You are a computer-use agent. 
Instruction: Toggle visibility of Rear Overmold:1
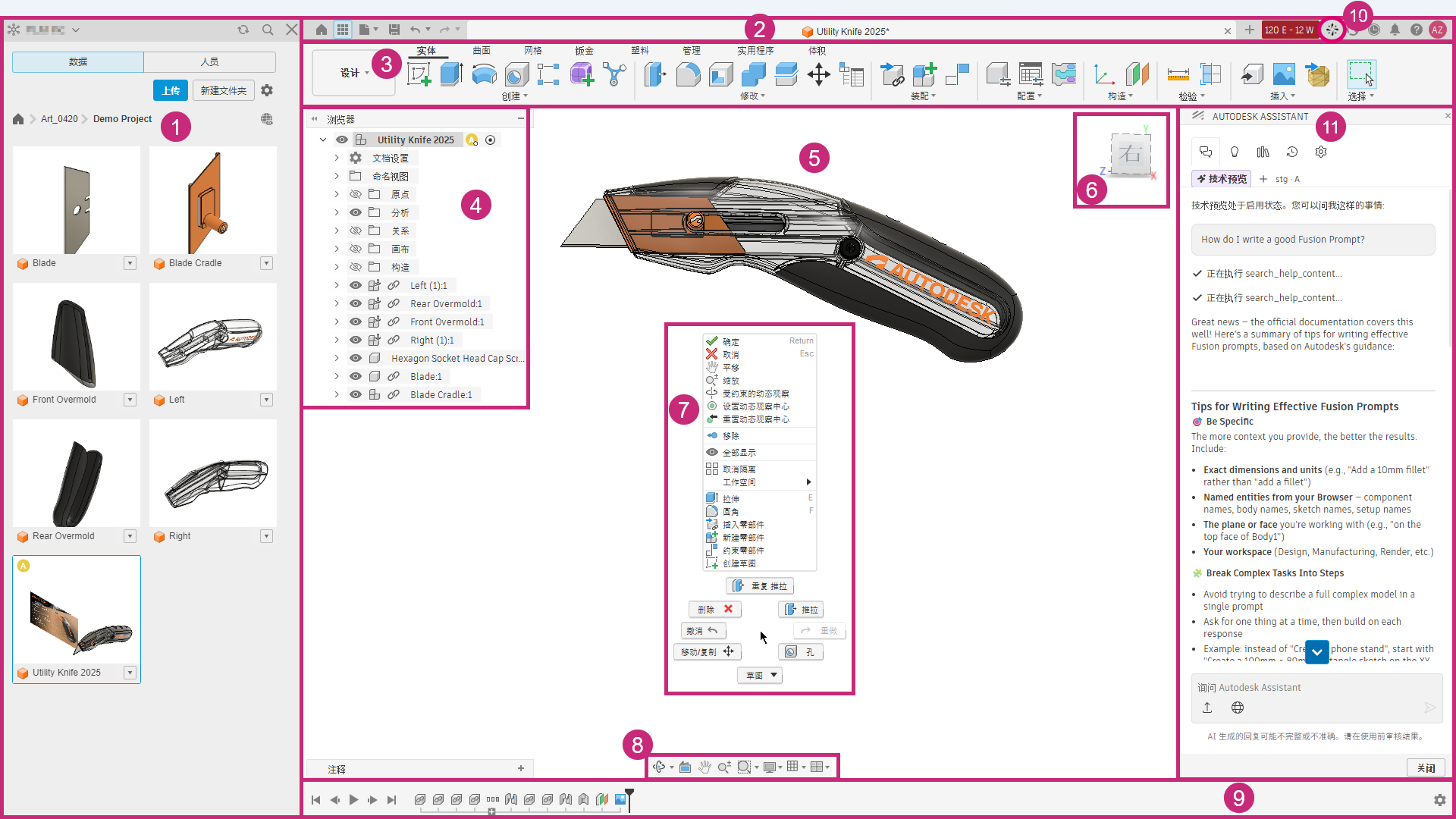(x=355, y=303)
